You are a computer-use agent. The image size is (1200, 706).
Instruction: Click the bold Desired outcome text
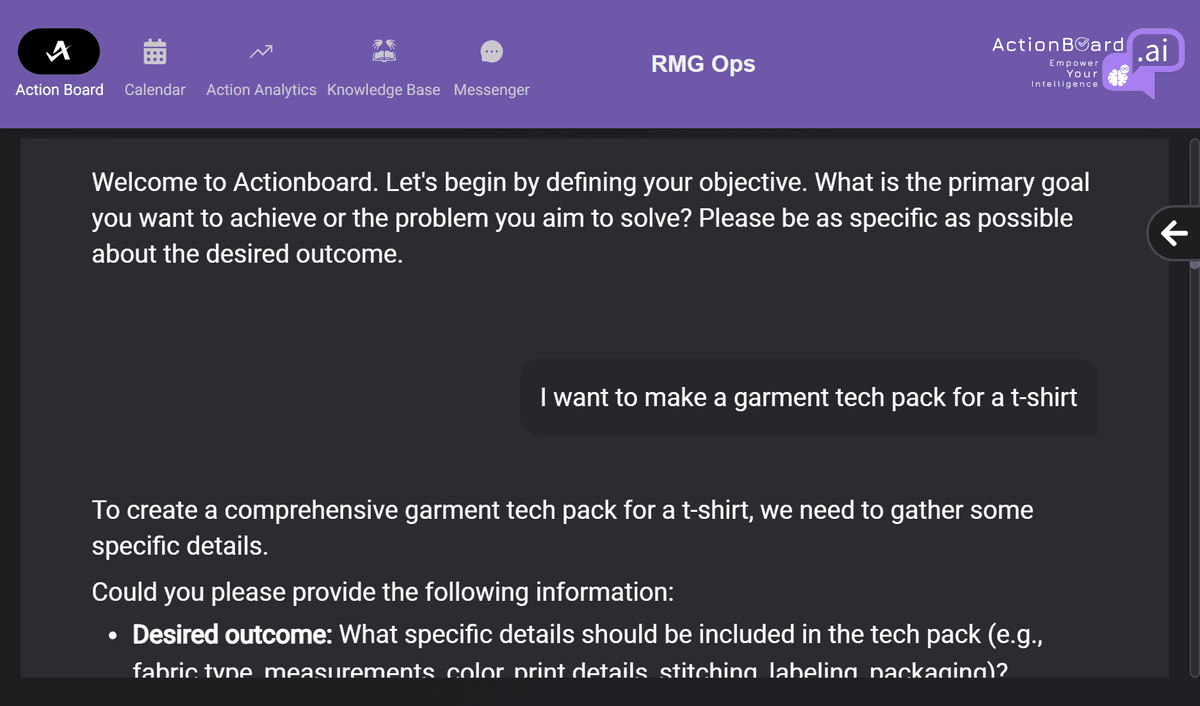click(232, 635)
